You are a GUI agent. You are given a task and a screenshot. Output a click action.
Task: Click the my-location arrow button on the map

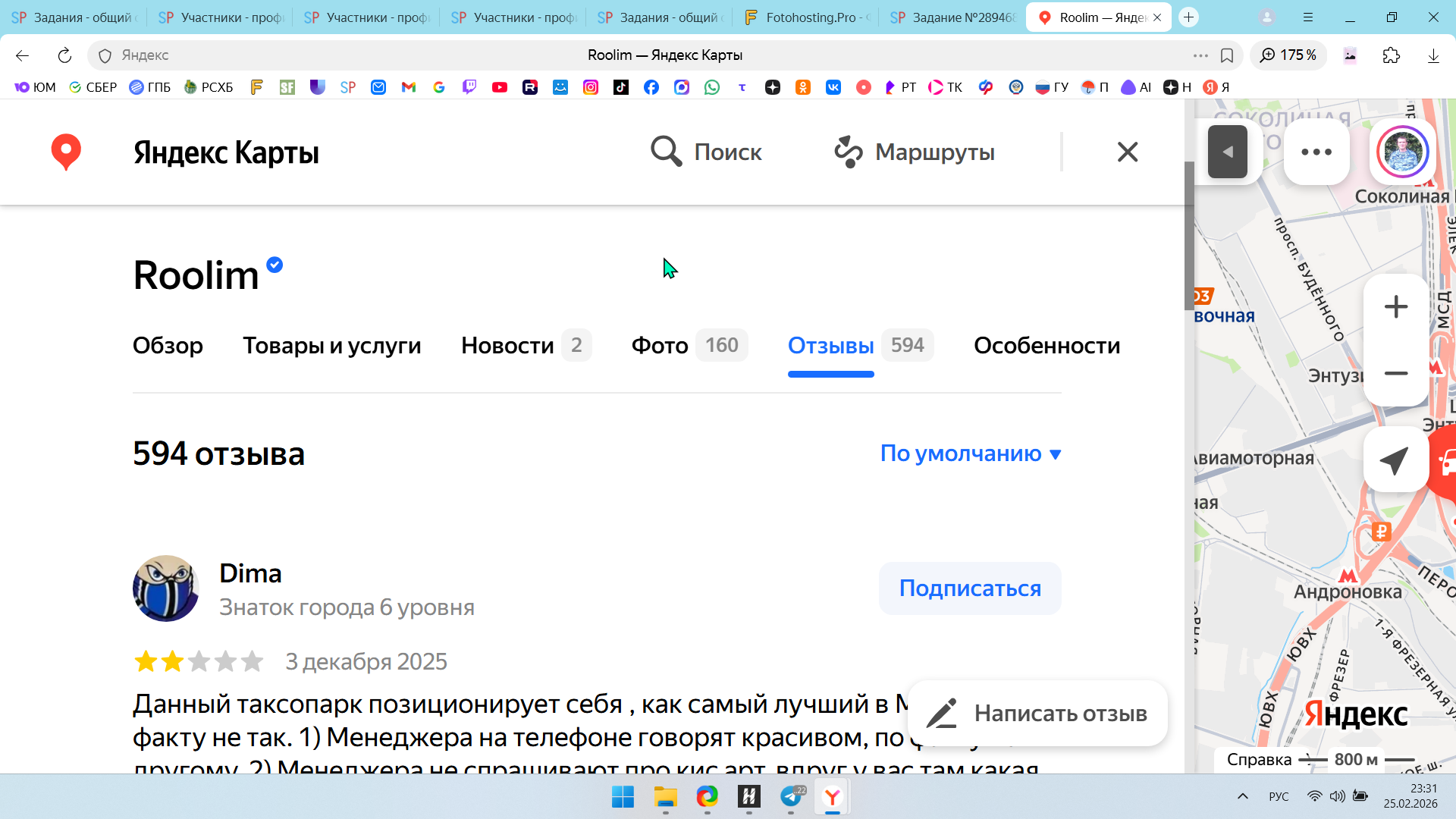click(x=1395, y=460)
